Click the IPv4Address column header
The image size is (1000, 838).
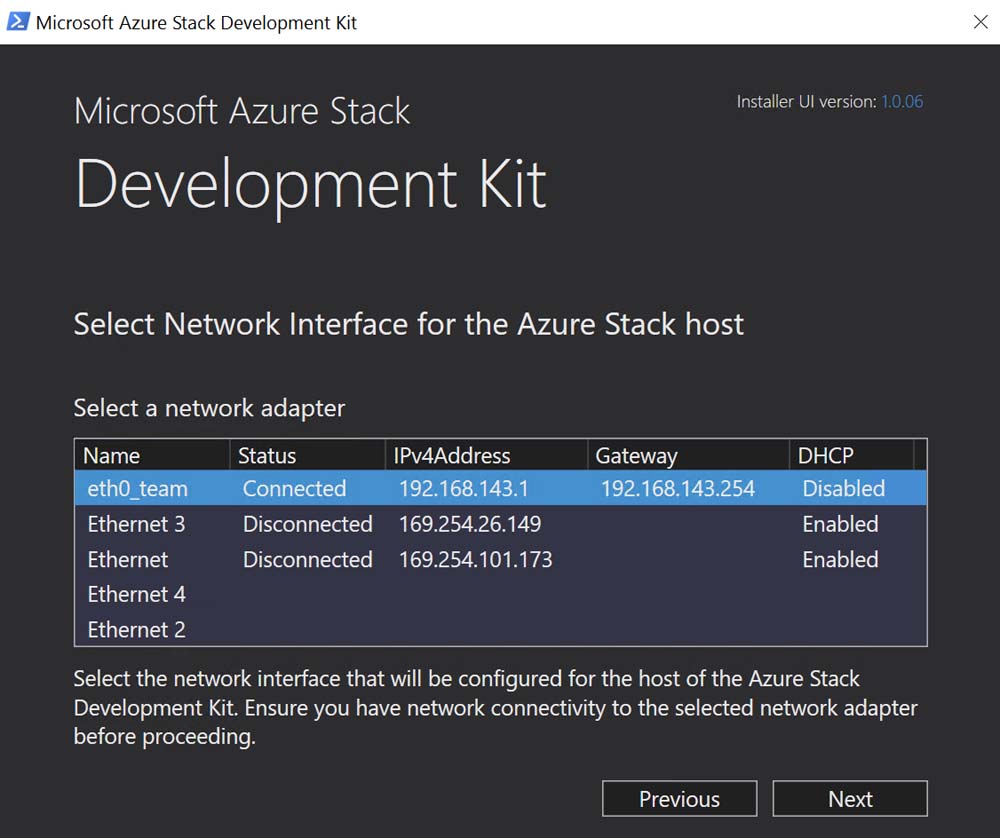[452, 456]
